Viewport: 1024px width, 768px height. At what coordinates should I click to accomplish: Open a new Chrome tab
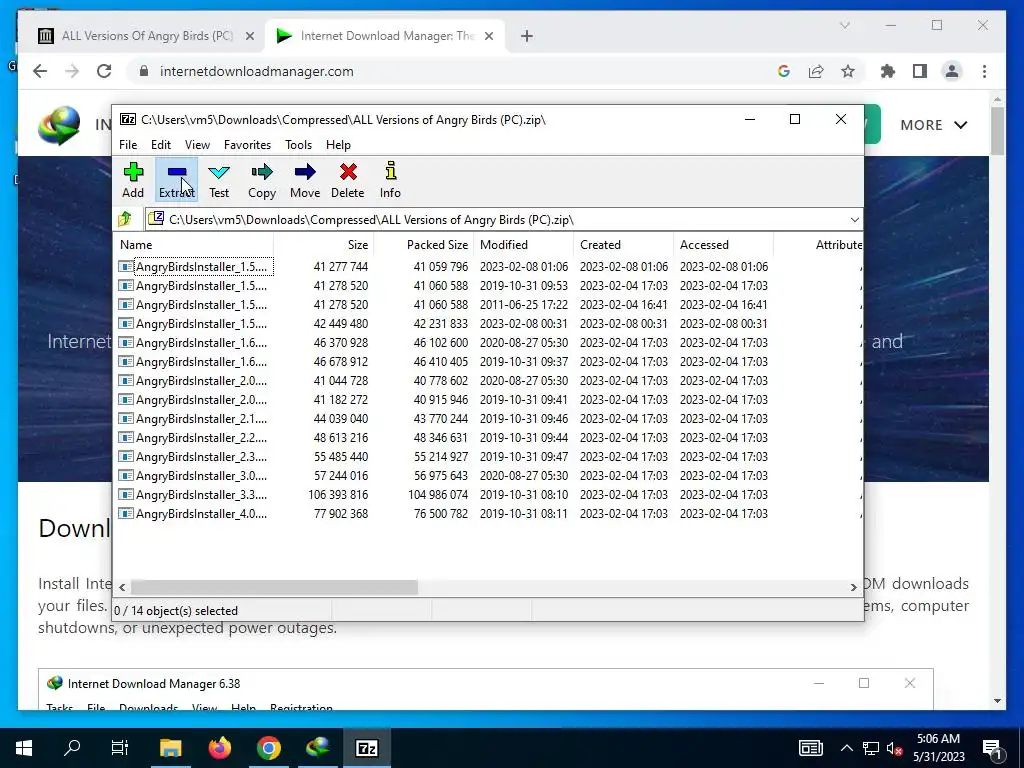point(527,36)
